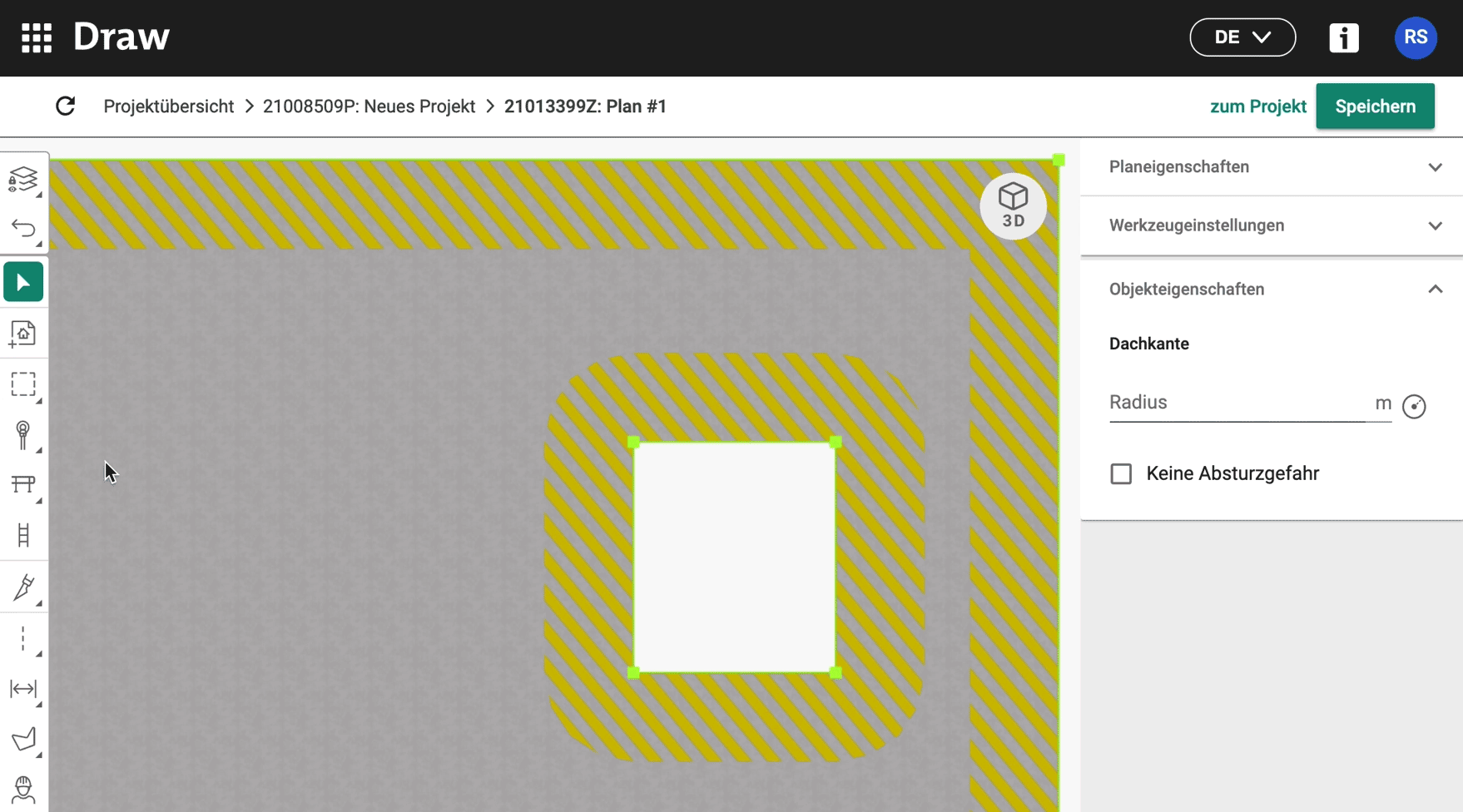1463x812 pixels.
Task: Click the add building plan tool
Action: (x=23, y=334)
